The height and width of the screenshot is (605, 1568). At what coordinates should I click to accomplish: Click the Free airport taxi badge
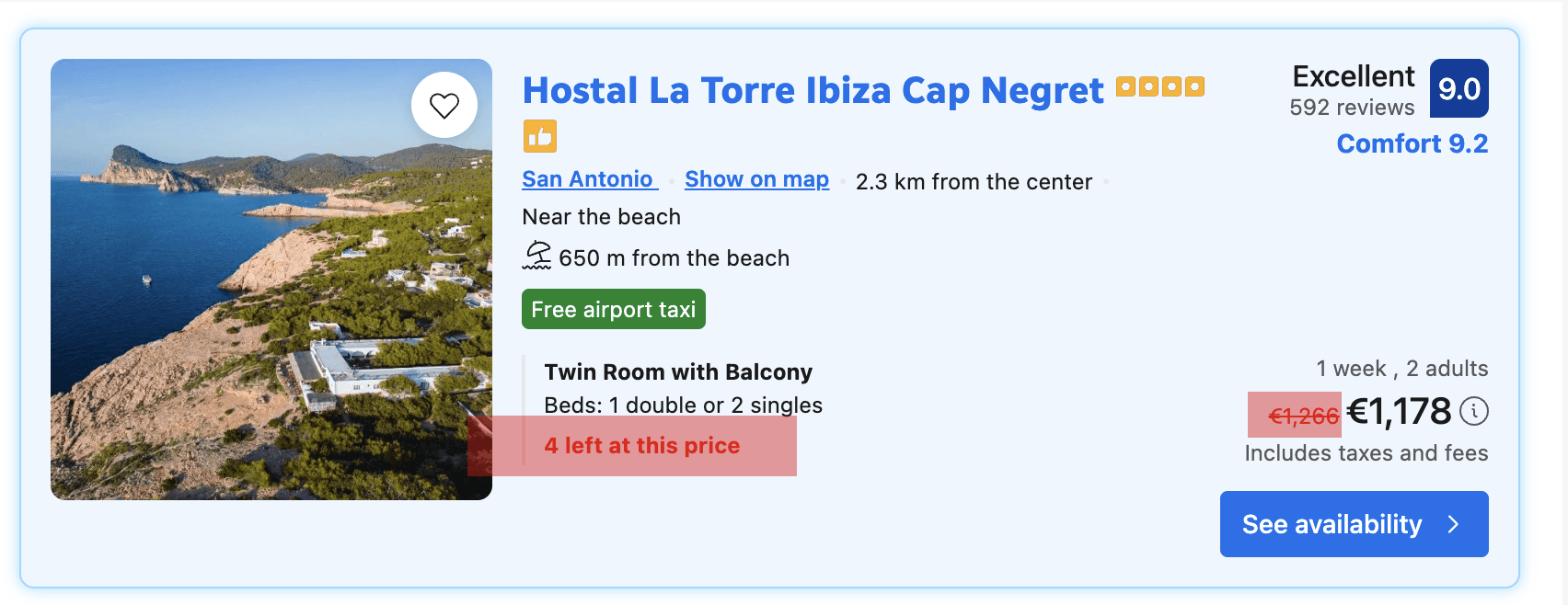(613, 309)
